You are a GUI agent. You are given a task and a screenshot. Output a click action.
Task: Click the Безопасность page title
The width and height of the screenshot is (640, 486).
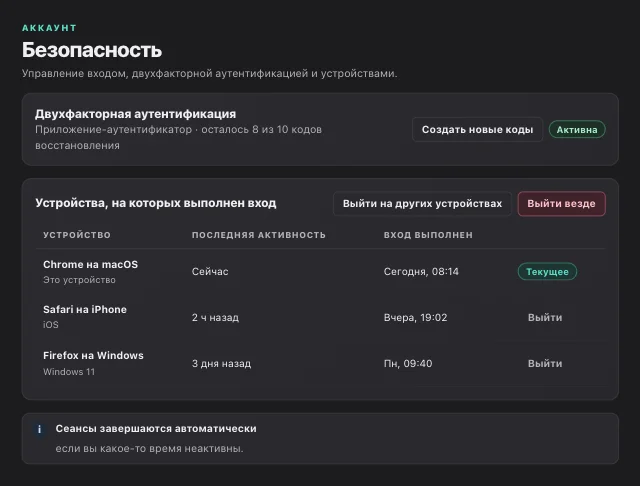pos(92,50)
